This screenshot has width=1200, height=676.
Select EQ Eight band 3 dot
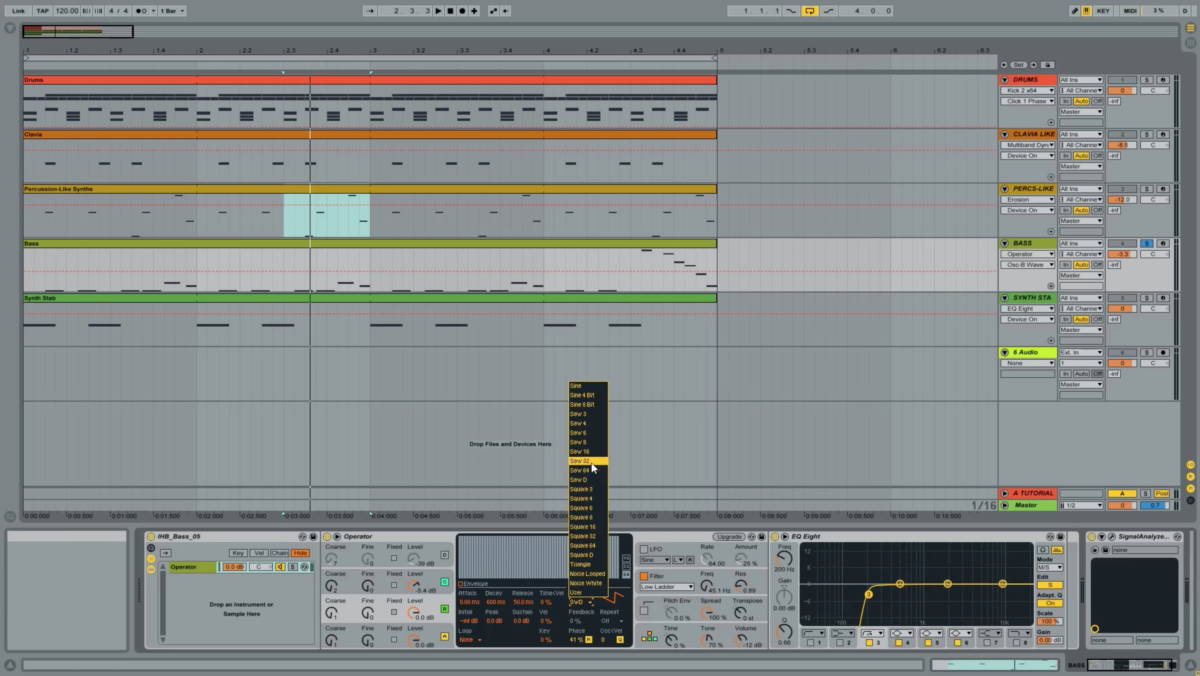(x=869, y=594)
